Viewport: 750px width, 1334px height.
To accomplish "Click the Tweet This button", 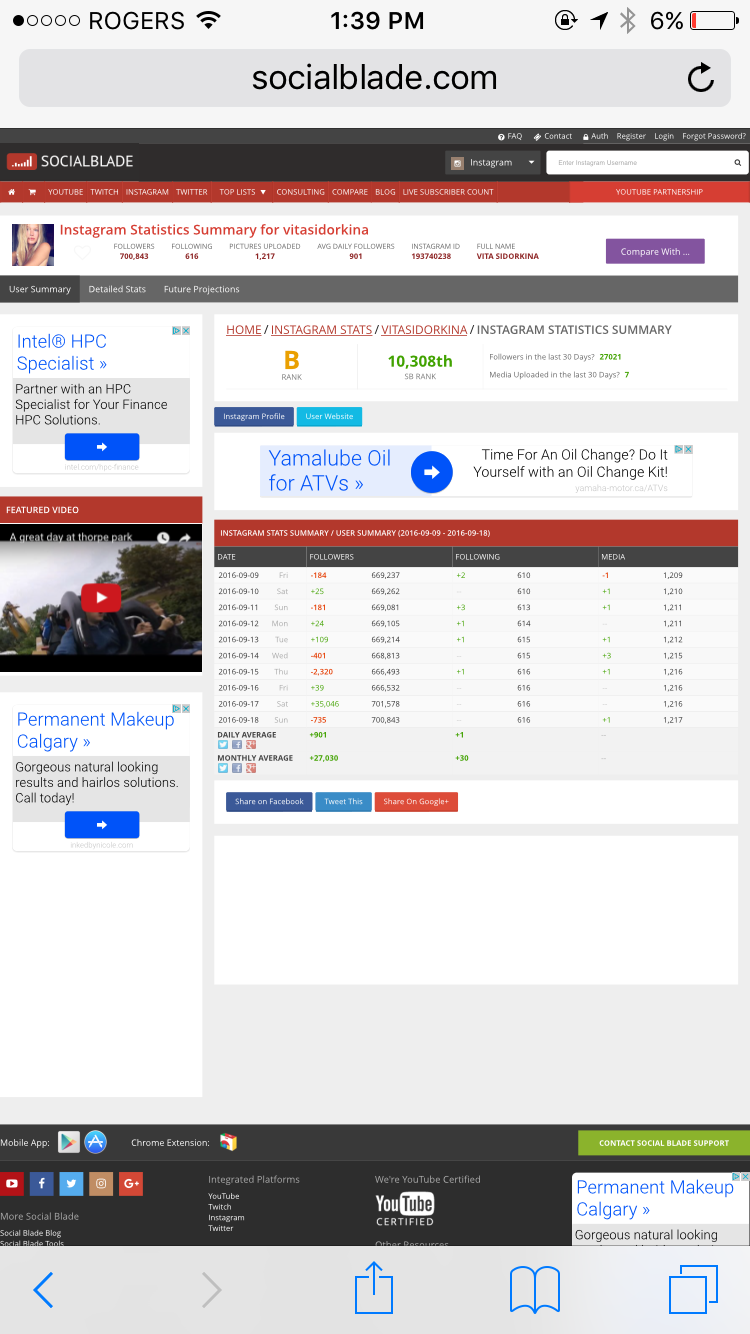I will pyautogui.click(x=343, y=801).
